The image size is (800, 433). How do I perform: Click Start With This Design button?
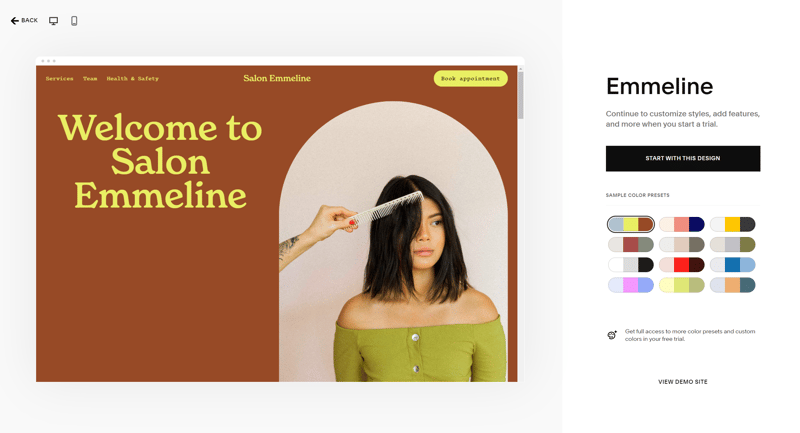tap(683, 159)
